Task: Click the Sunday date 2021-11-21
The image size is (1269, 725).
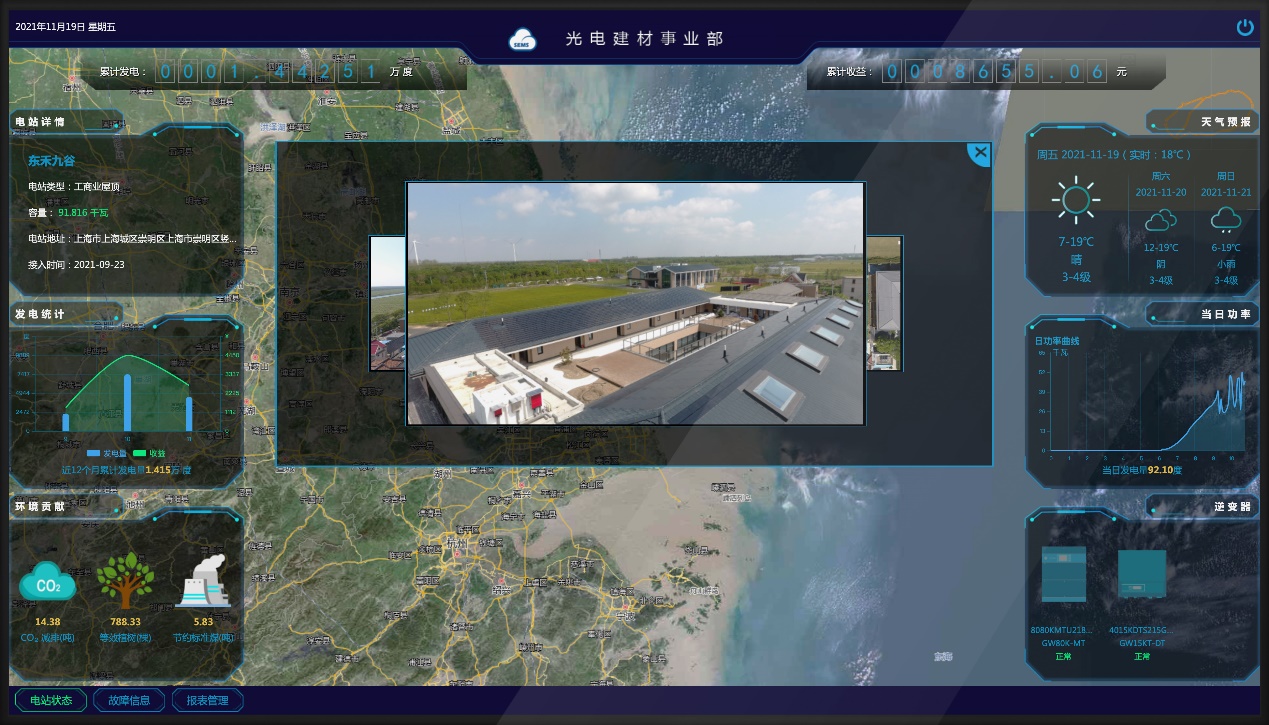Action: [x=1226, y=192]
